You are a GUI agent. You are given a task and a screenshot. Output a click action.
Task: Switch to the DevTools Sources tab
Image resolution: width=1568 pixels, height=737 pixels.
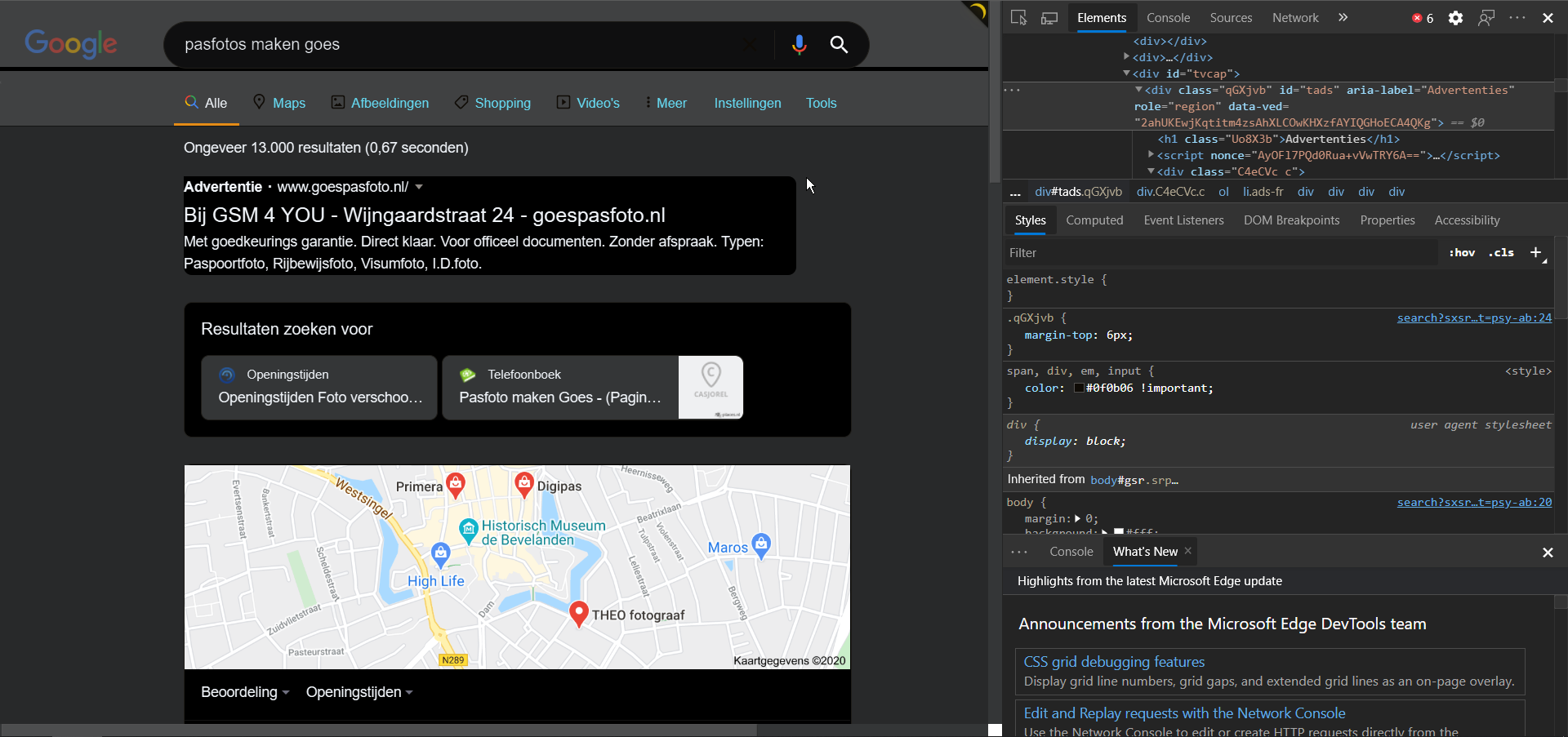click(x=1231, y=18)
